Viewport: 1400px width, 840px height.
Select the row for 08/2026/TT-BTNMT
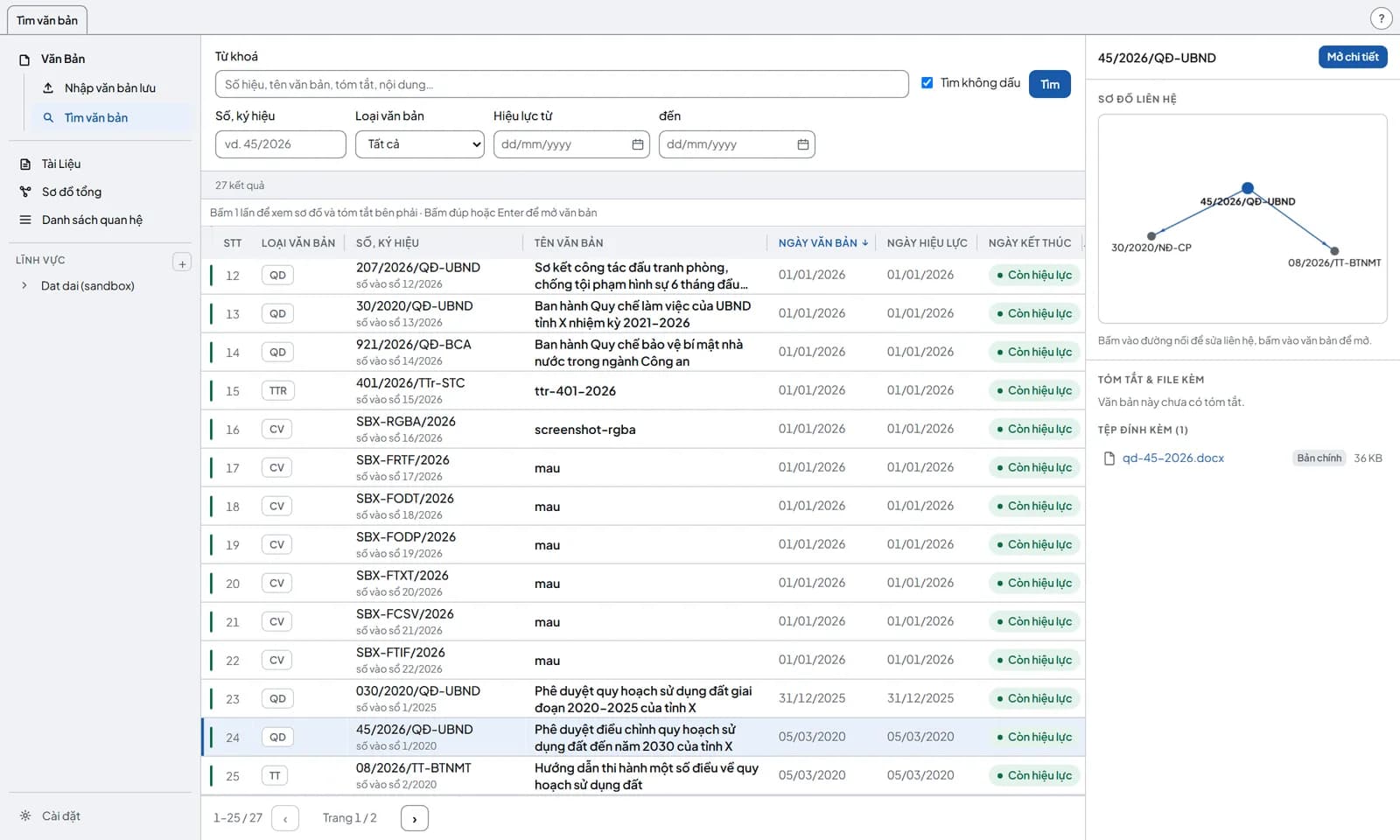[643, 776]
